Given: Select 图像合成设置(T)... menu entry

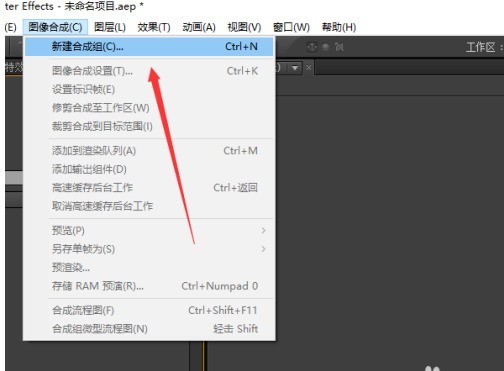Looking at the screenshot, I should click(x=149, y=71).
